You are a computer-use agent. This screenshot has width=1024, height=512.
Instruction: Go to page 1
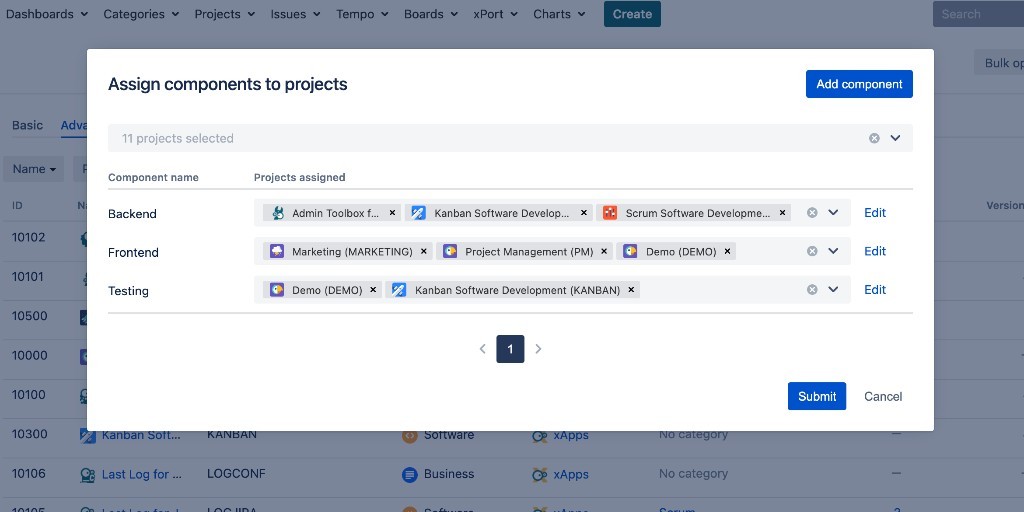pos(510,349)
